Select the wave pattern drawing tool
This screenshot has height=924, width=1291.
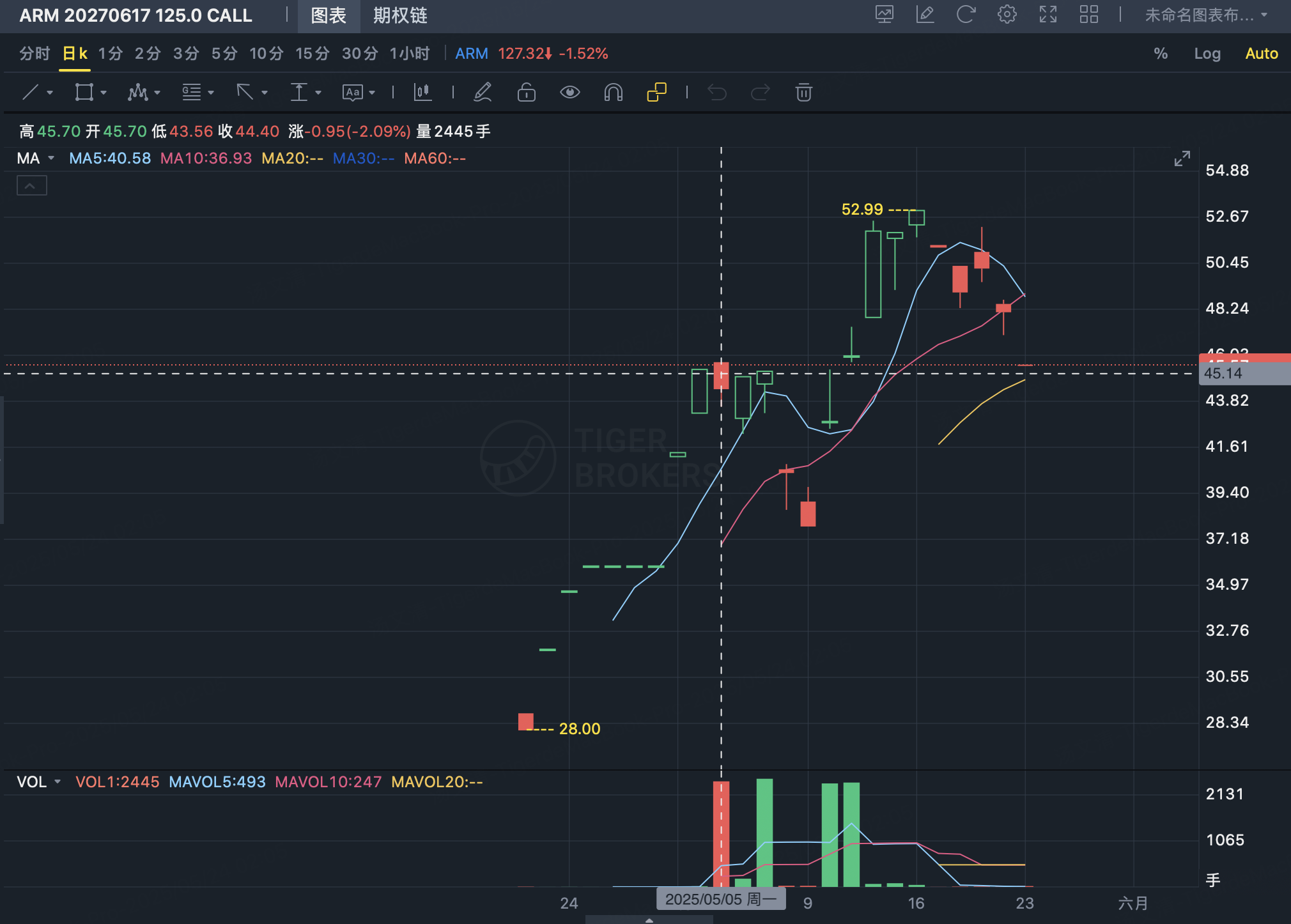[137, 93]
